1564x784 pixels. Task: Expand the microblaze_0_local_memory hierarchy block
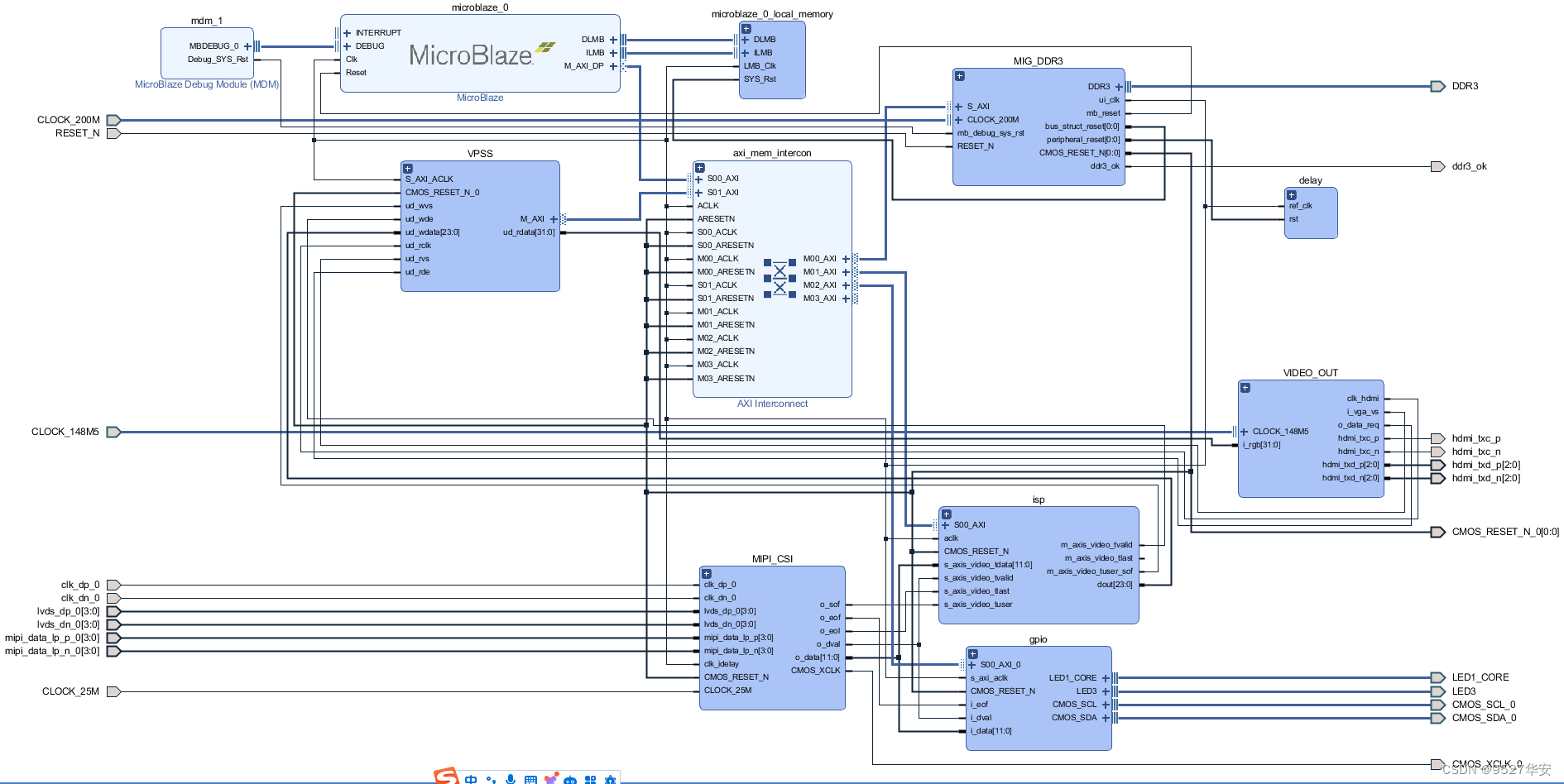coord(746,29)
